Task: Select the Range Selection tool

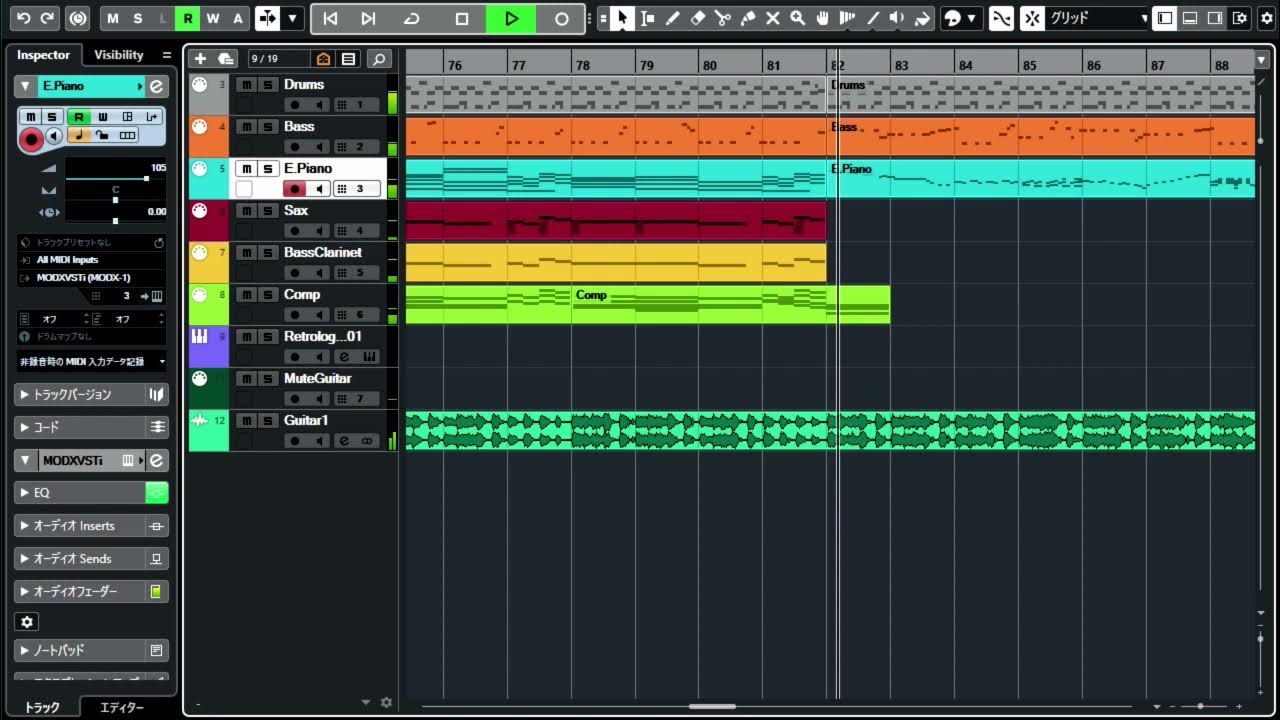Action: (x=647, y=18)
